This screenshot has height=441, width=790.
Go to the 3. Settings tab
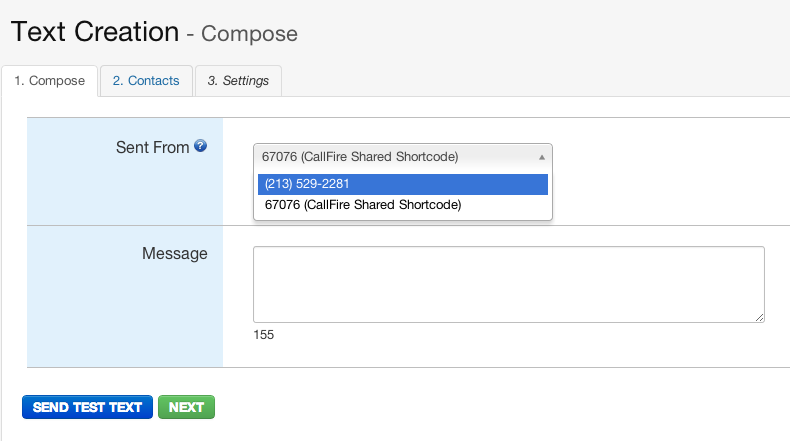point(238,81)
